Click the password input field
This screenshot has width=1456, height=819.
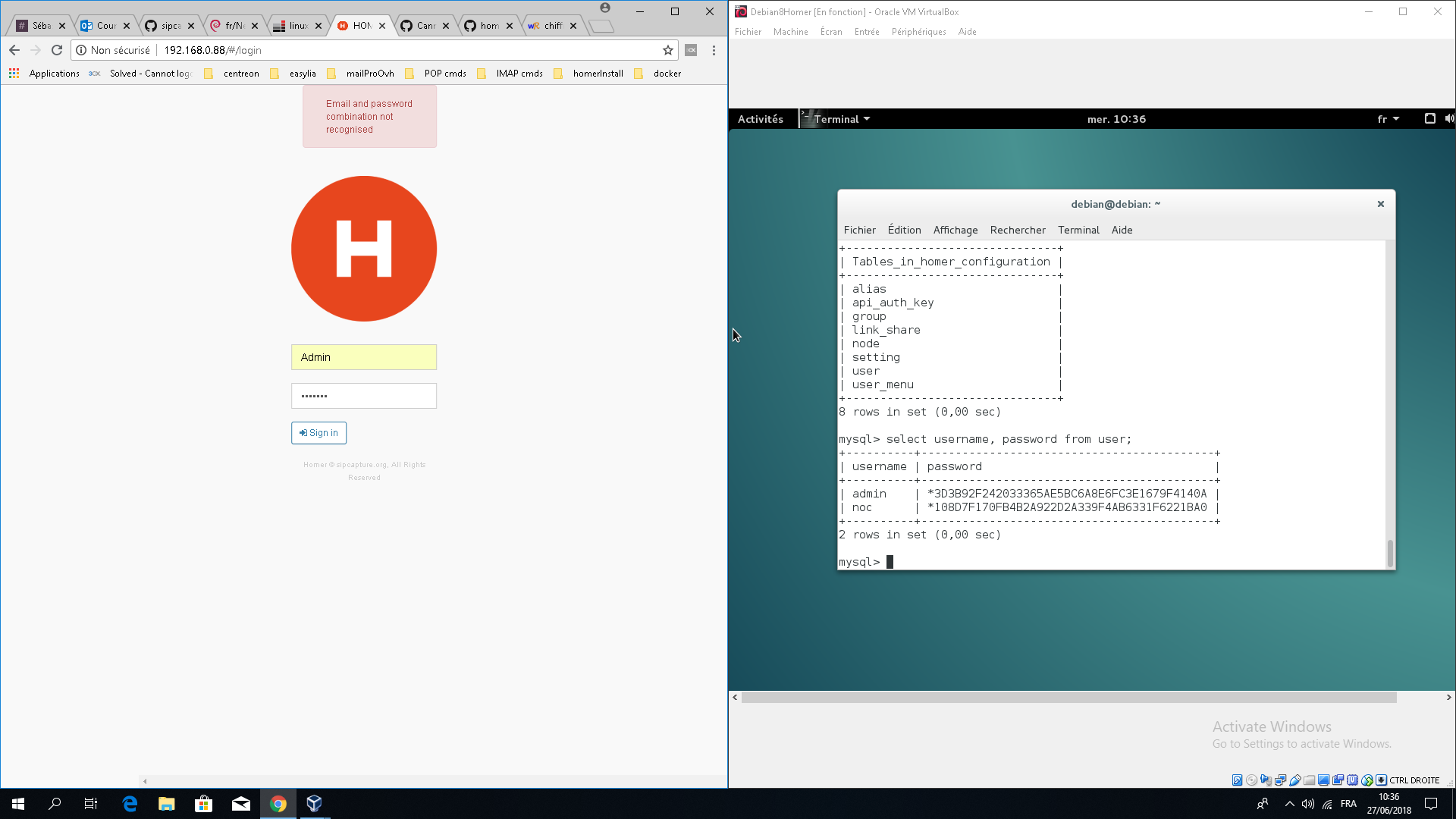click(363, 395)
